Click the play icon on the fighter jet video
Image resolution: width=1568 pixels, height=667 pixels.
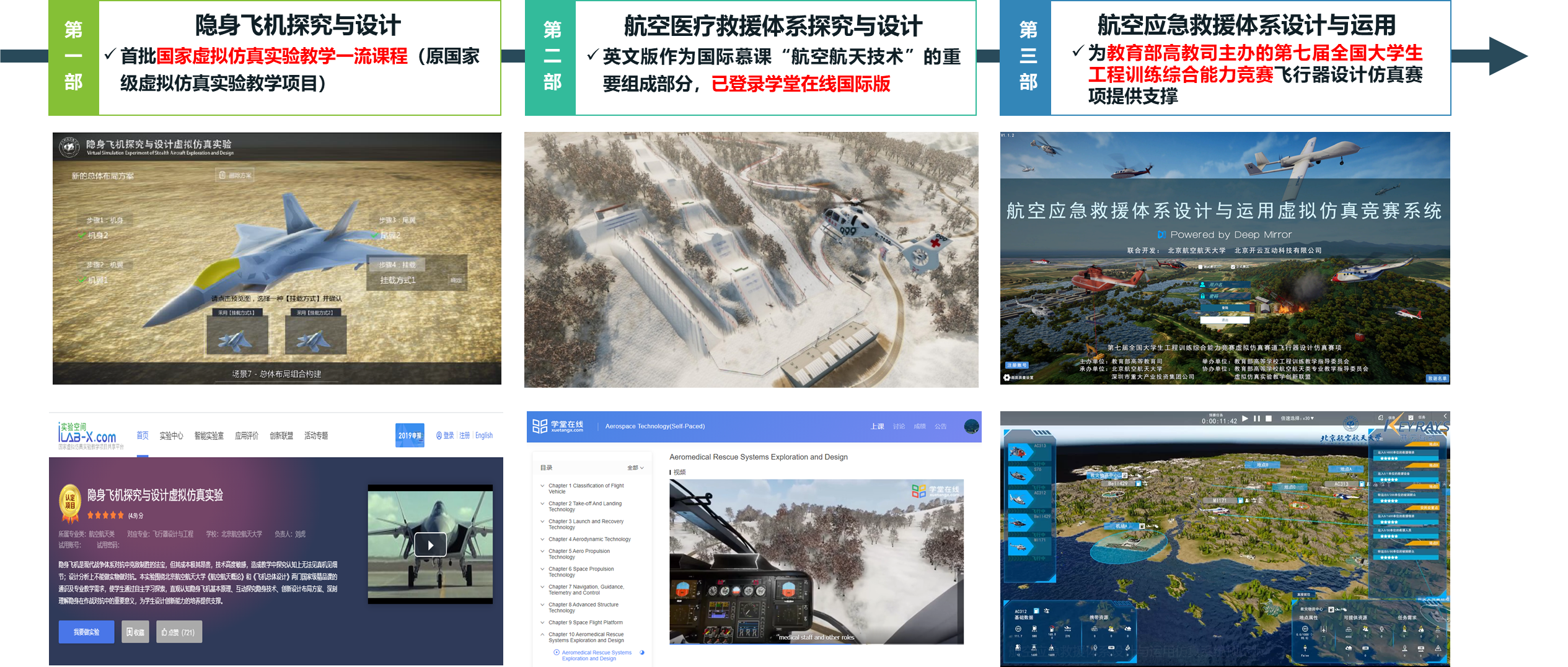click(430, 544)
